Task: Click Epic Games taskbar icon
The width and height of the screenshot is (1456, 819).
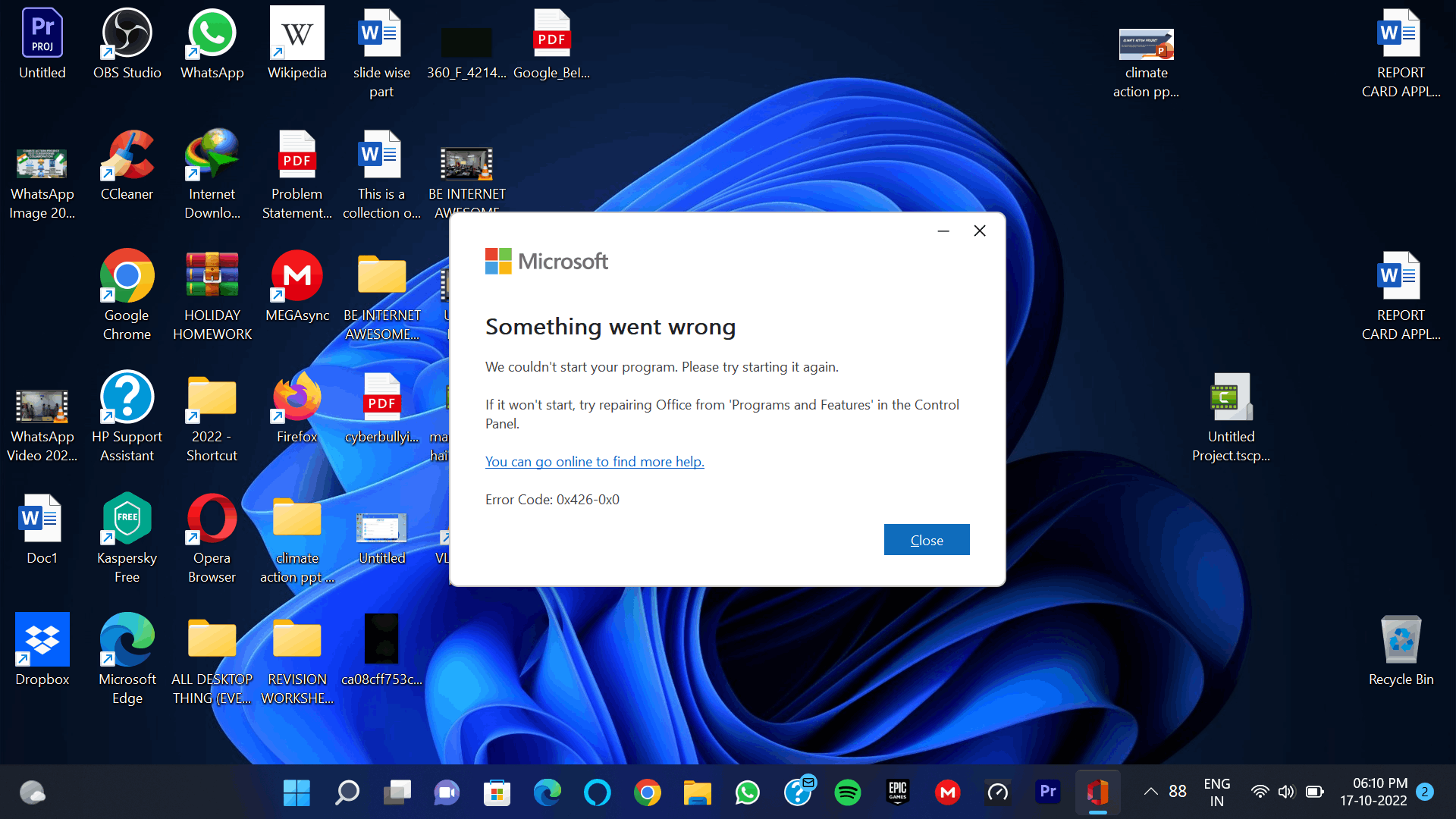Action: pyautogui.click(x=898, y=792)
